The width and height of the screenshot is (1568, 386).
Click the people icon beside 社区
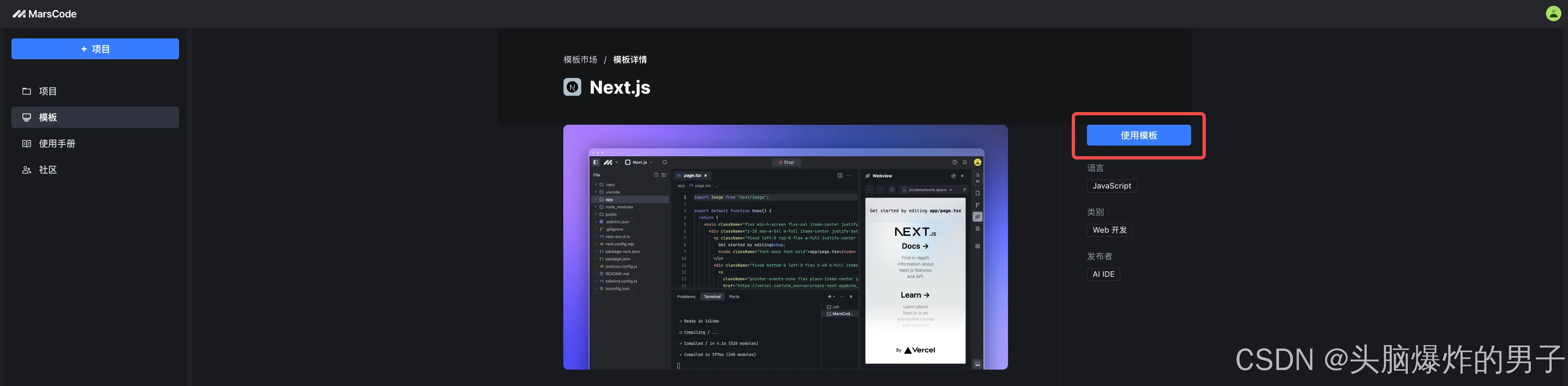tap(27, 170)
